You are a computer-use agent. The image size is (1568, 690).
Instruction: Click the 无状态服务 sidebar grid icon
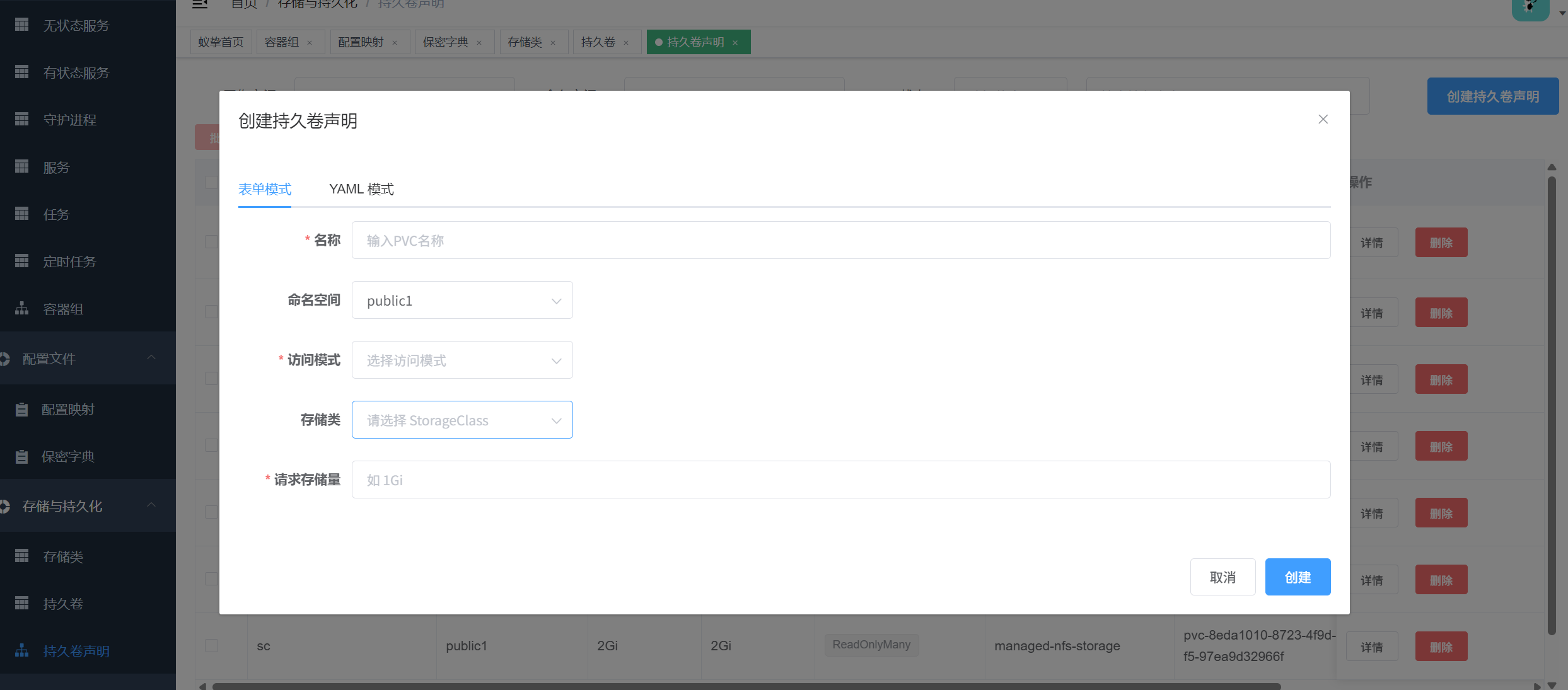point(21,25)
